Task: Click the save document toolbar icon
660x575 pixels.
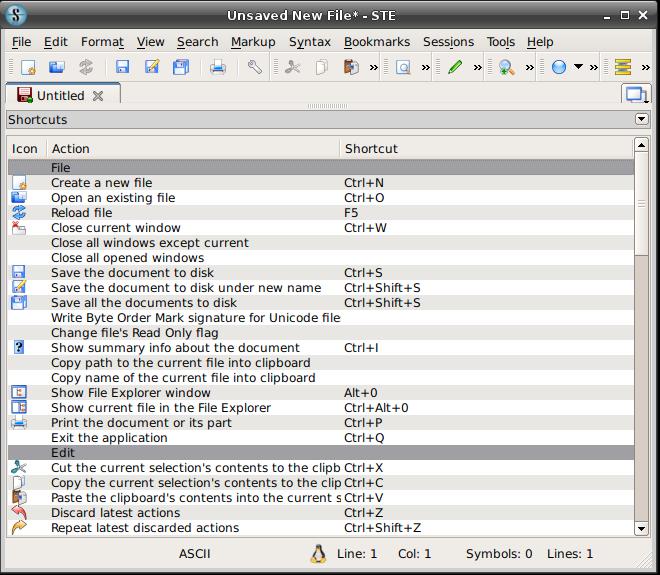Action: tap(122, 67)
